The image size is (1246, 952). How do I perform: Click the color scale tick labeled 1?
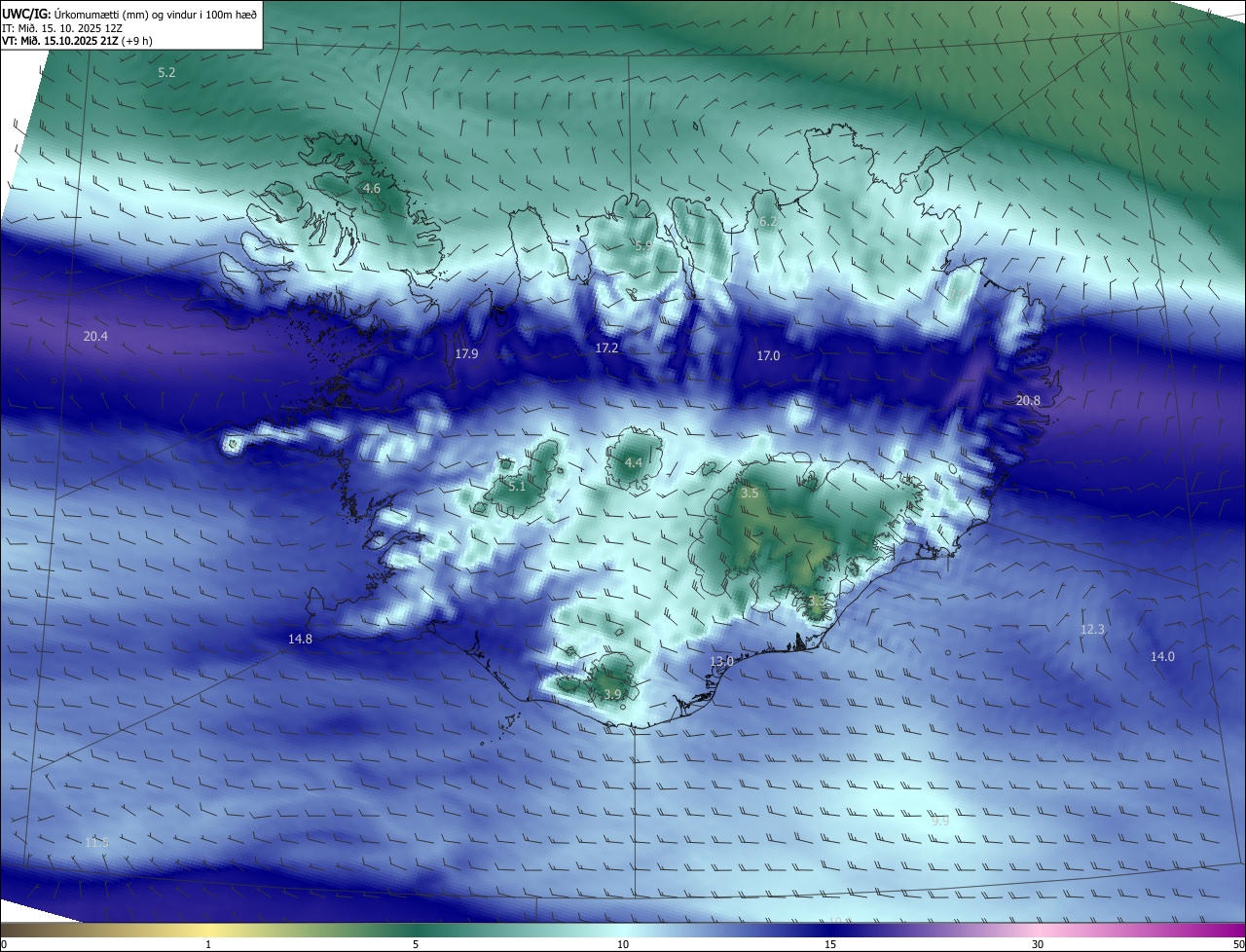[208, 944]
